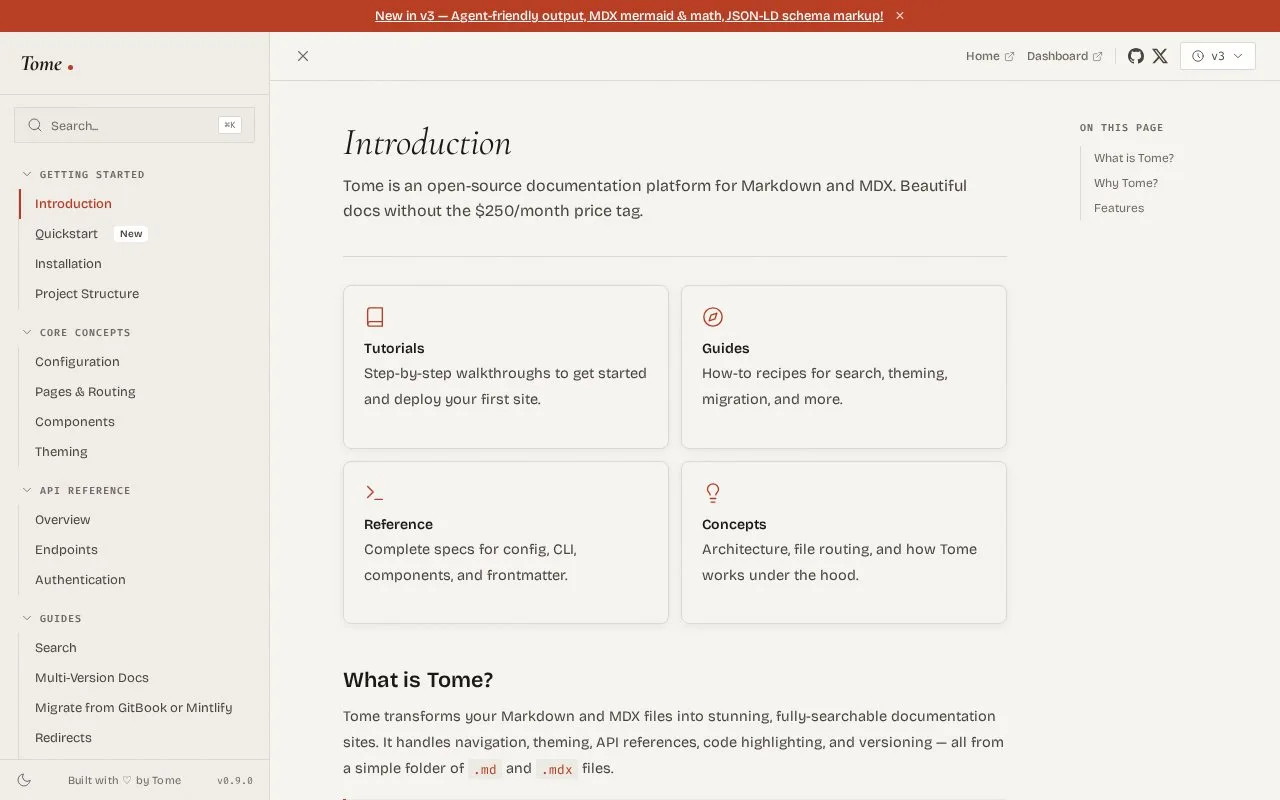Open the Endpoints page
The image size is (1280, 800).
(66, 550)
